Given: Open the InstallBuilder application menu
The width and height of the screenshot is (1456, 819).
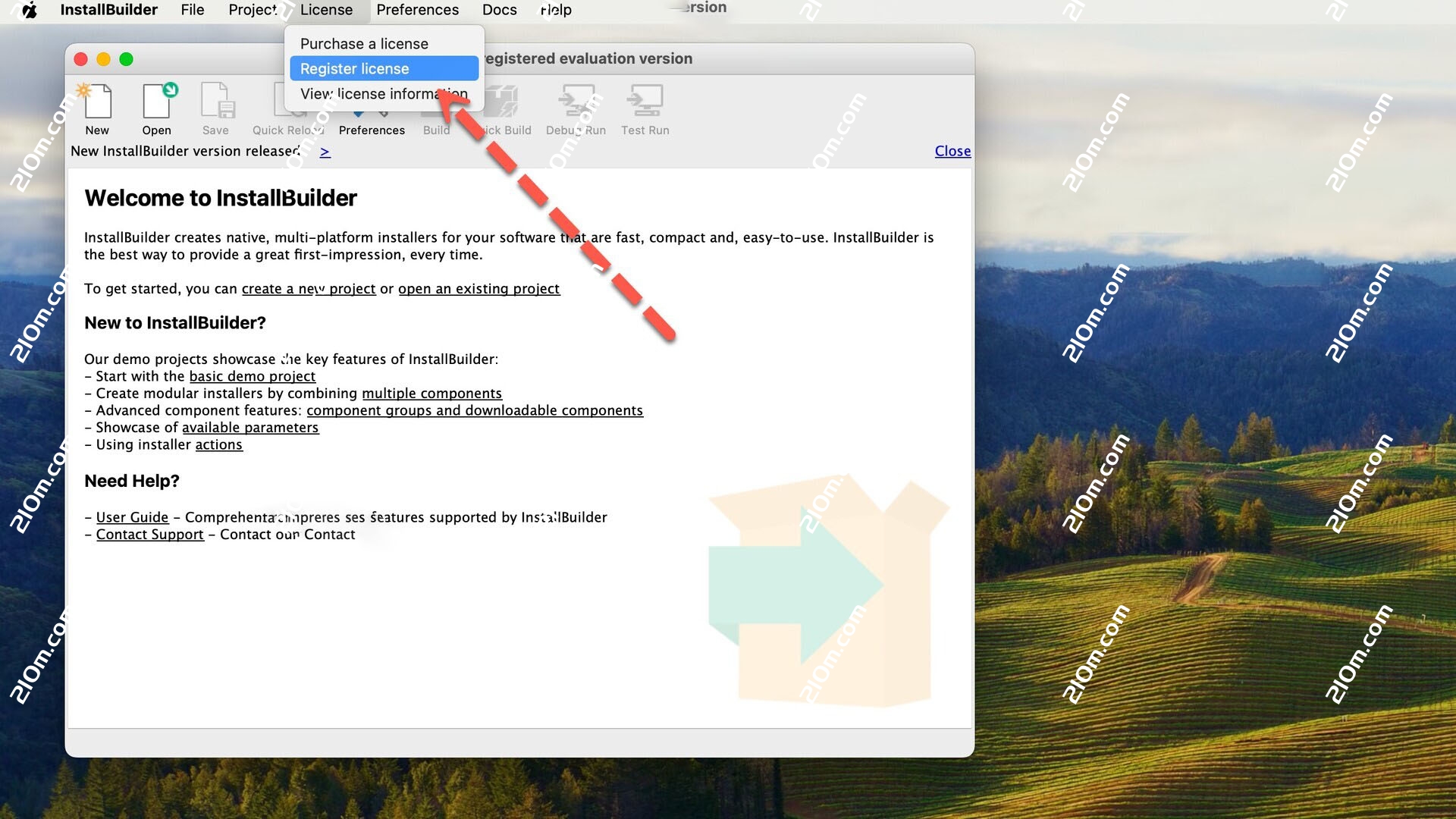Looking at the screenshot, I should pyautogui.click(x=109, y=10).
